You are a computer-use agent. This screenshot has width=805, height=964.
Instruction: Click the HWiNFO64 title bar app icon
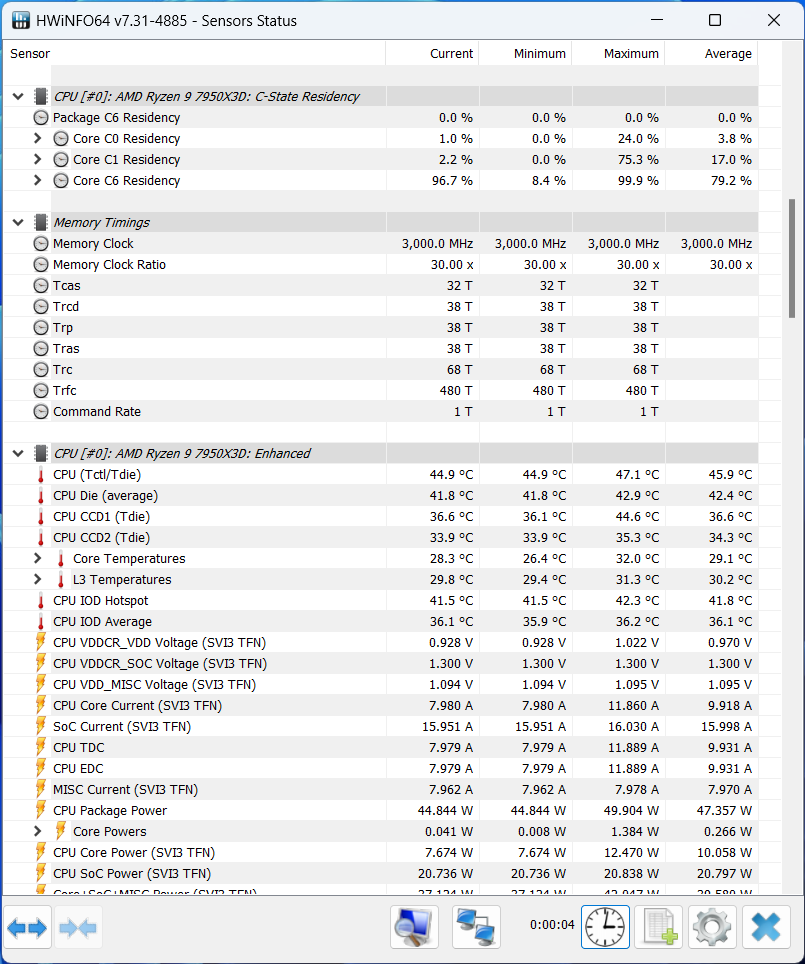pyautogui.click(x=20, y=20)
